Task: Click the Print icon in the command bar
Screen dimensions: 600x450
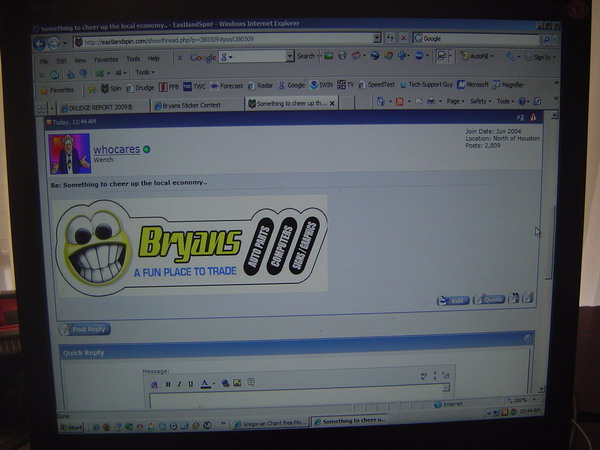Action: pyautogui.click(x=431, y=101)
